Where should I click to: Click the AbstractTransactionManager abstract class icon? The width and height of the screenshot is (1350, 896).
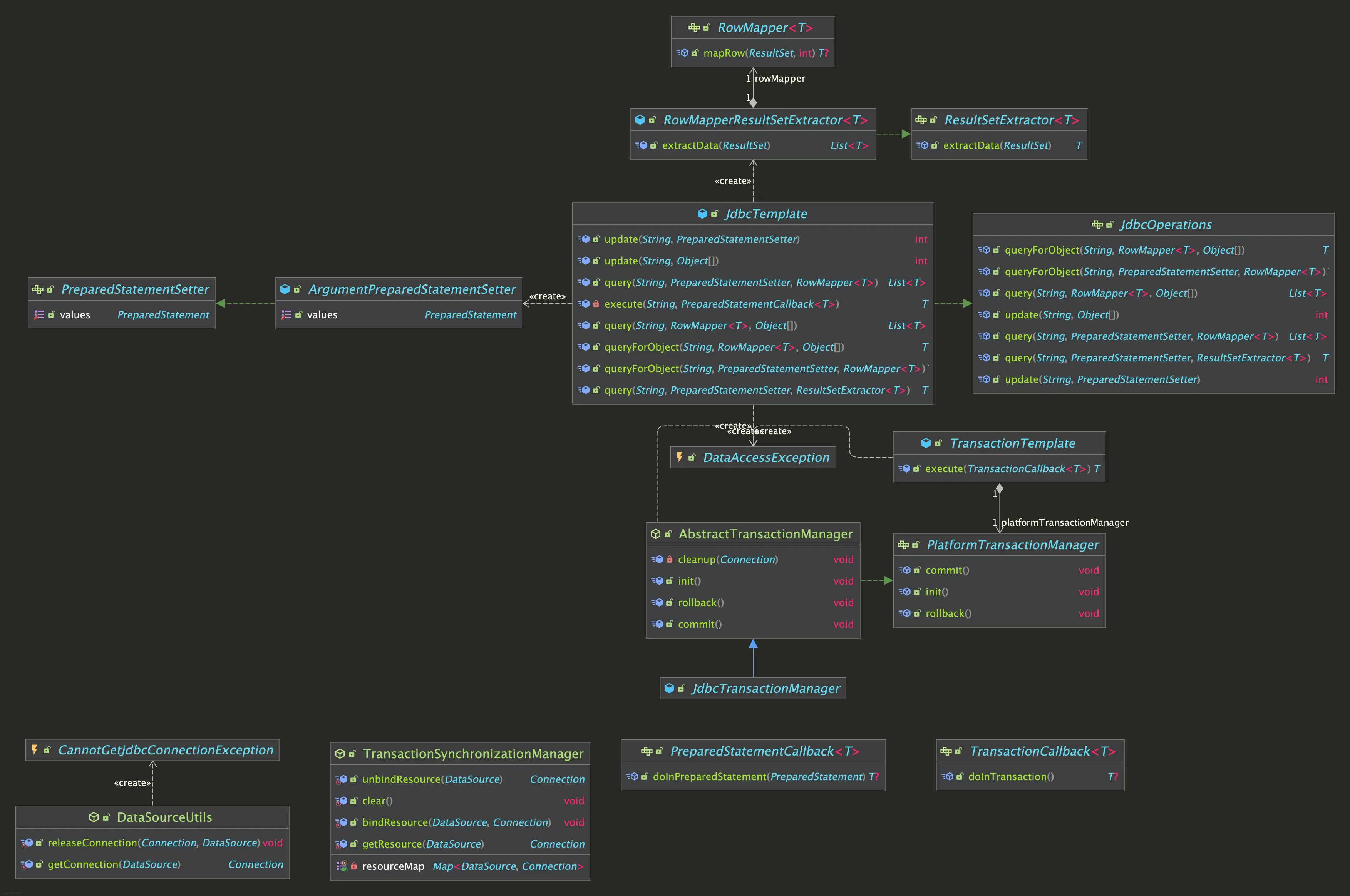[x=656, y=534]
